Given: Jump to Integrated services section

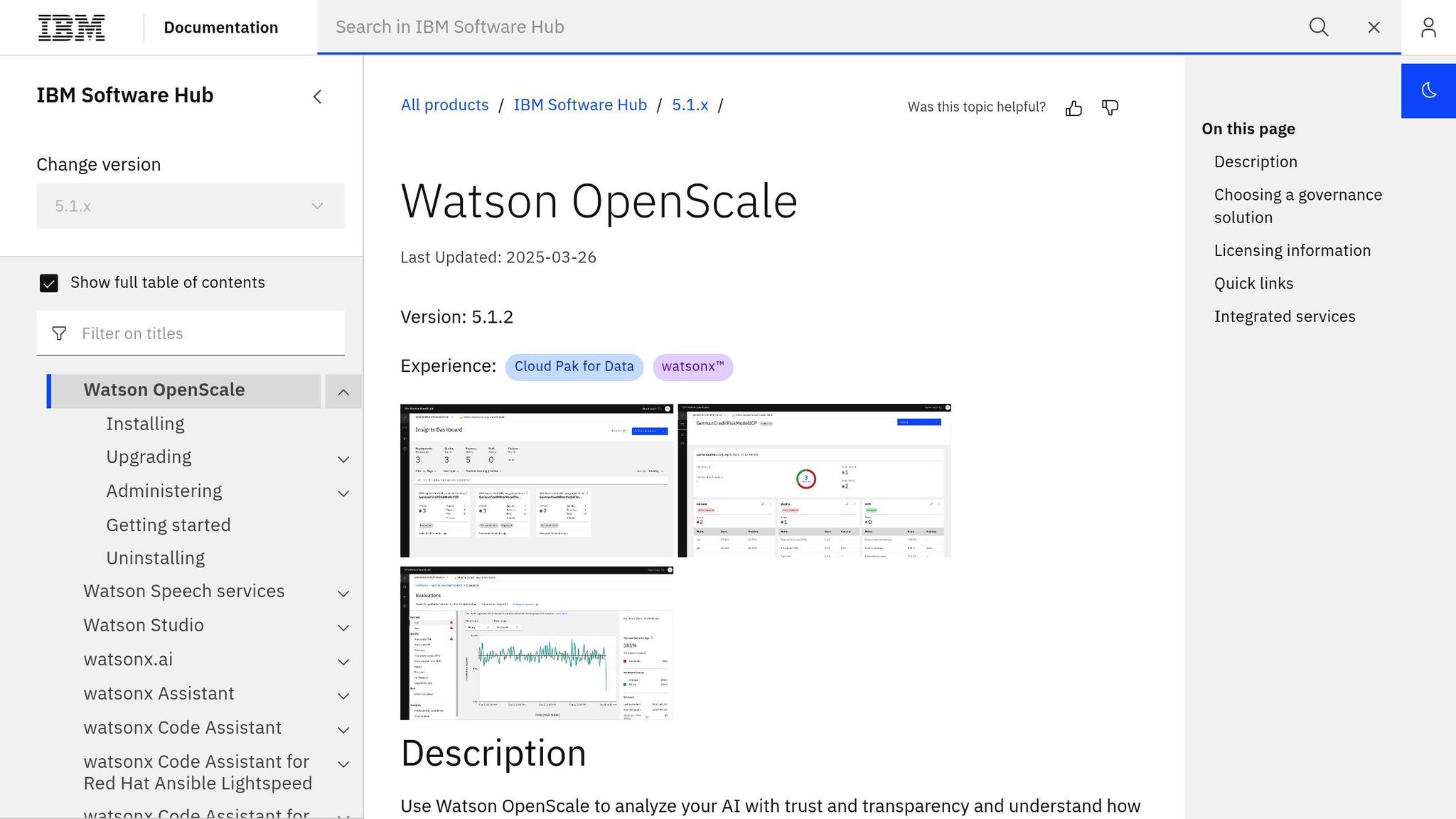Looking at the screenshot, I should [1285, 317].
